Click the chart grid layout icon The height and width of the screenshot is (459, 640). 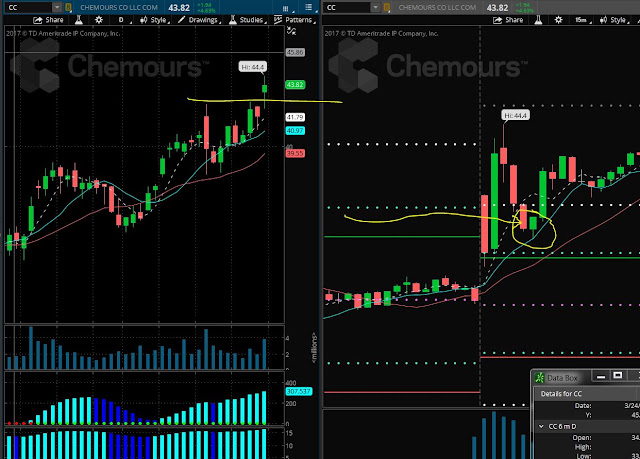coord(286,8)
